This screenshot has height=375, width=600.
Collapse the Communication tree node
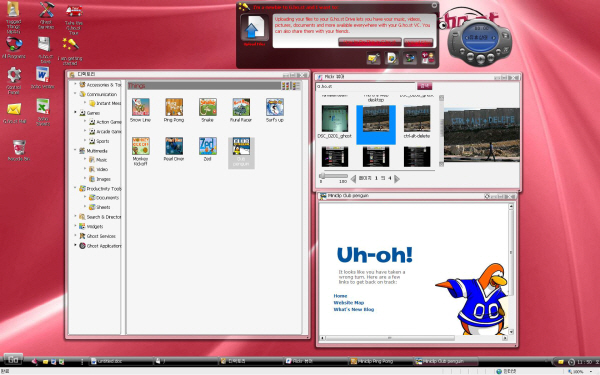(75, 93)
